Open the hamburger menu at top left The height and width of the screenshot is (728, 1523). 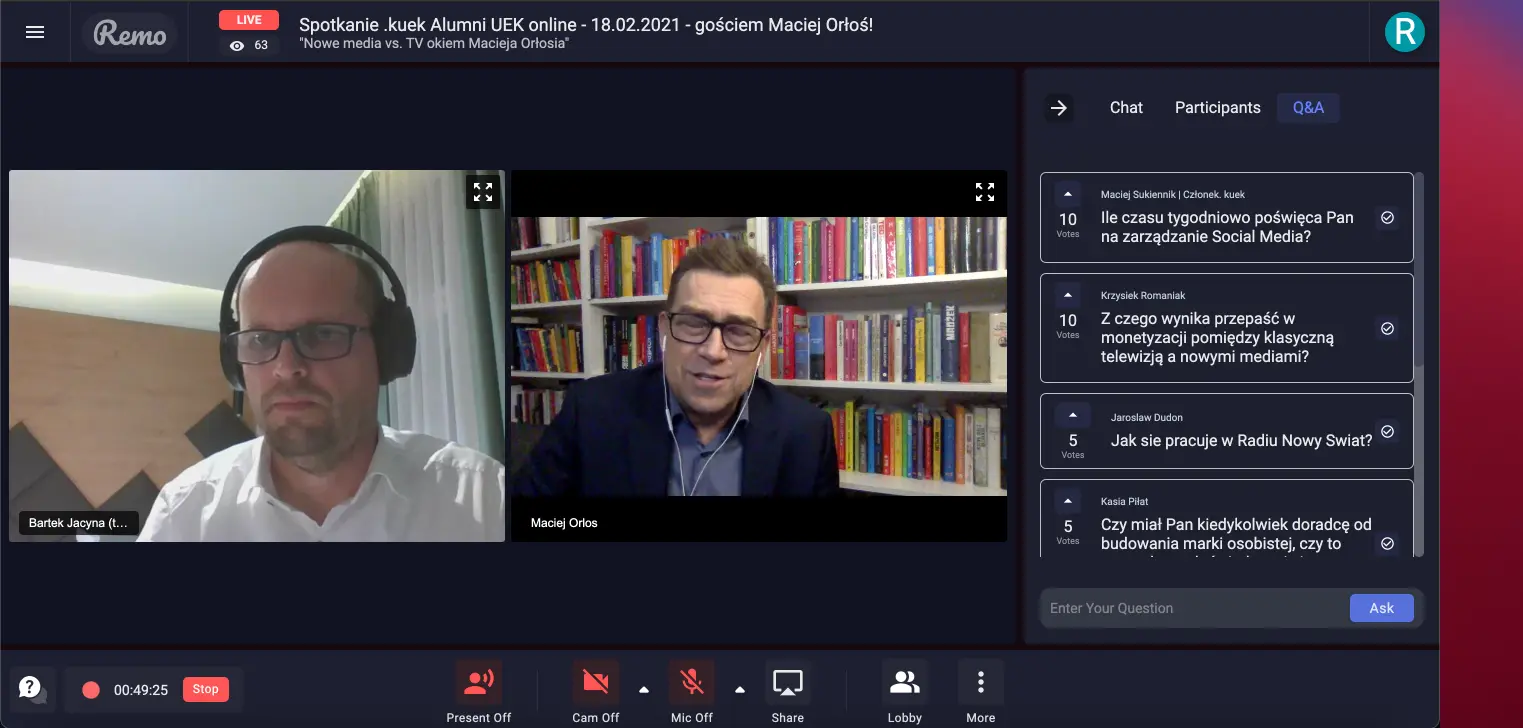point(35,32)
